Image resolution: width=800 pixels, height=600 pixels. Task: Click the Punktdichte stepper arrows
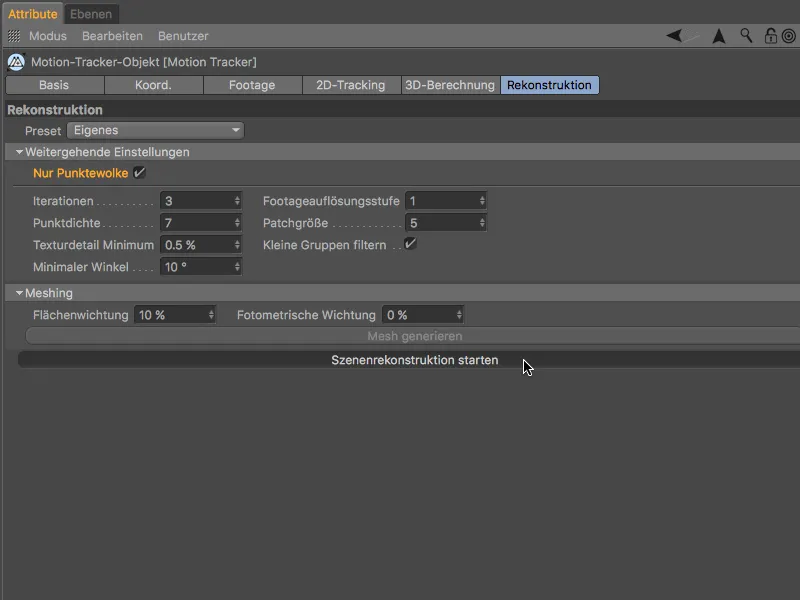point(237,223)
